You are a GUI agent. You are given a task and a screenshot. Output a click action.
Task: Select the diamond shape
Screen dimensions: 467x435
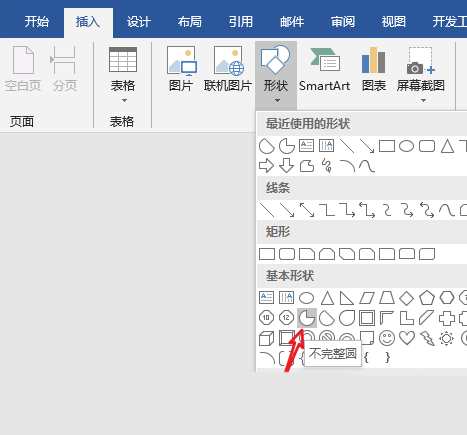[x=407, y=298]
